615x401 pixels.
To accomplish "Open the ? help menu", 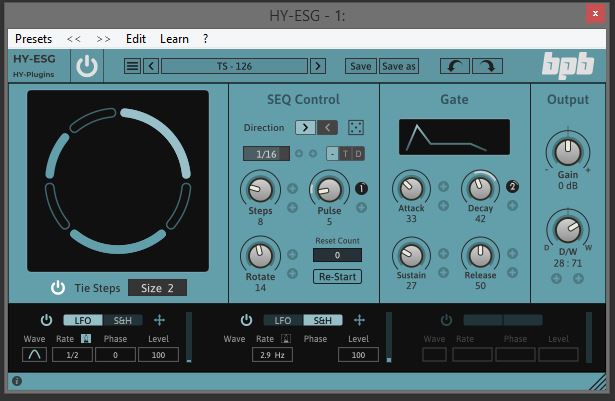I will point(206,39).
